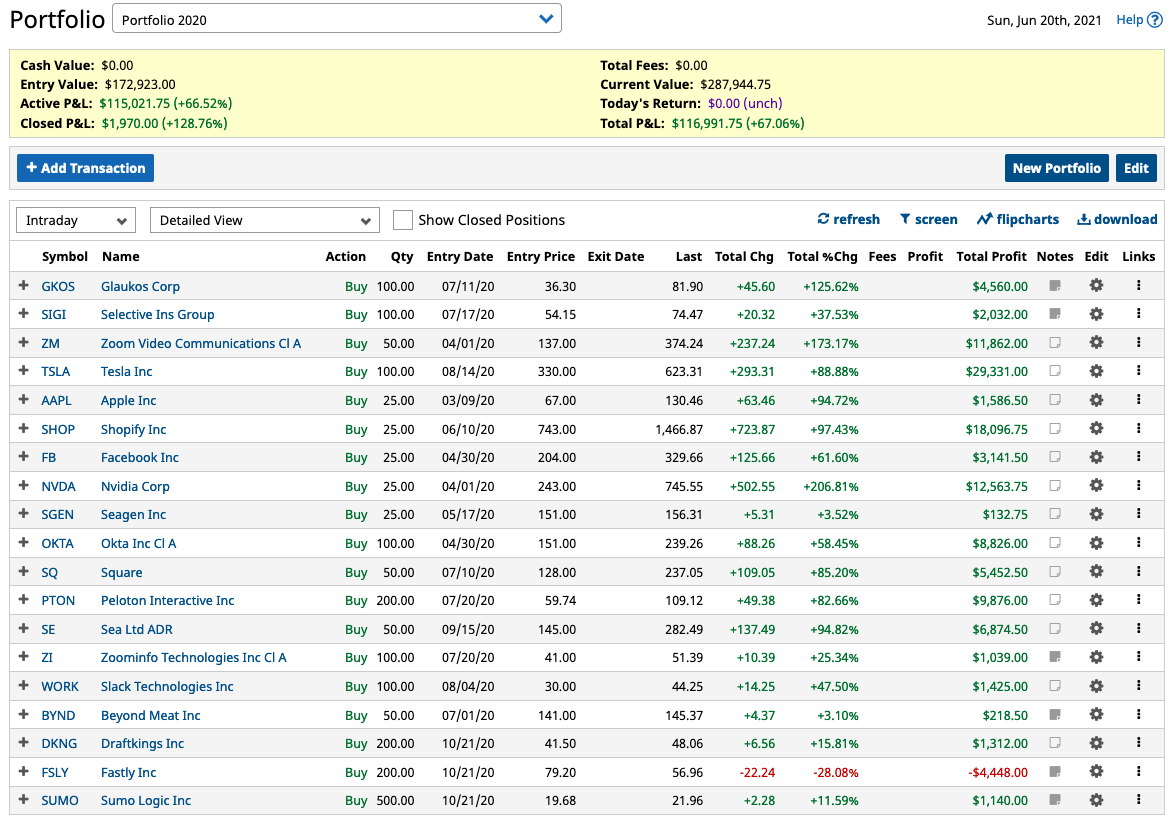Viewport: 1172px width, 821px height.
Task: Select the -$4,448.00 total profit cell
Action: coord(998,772)
